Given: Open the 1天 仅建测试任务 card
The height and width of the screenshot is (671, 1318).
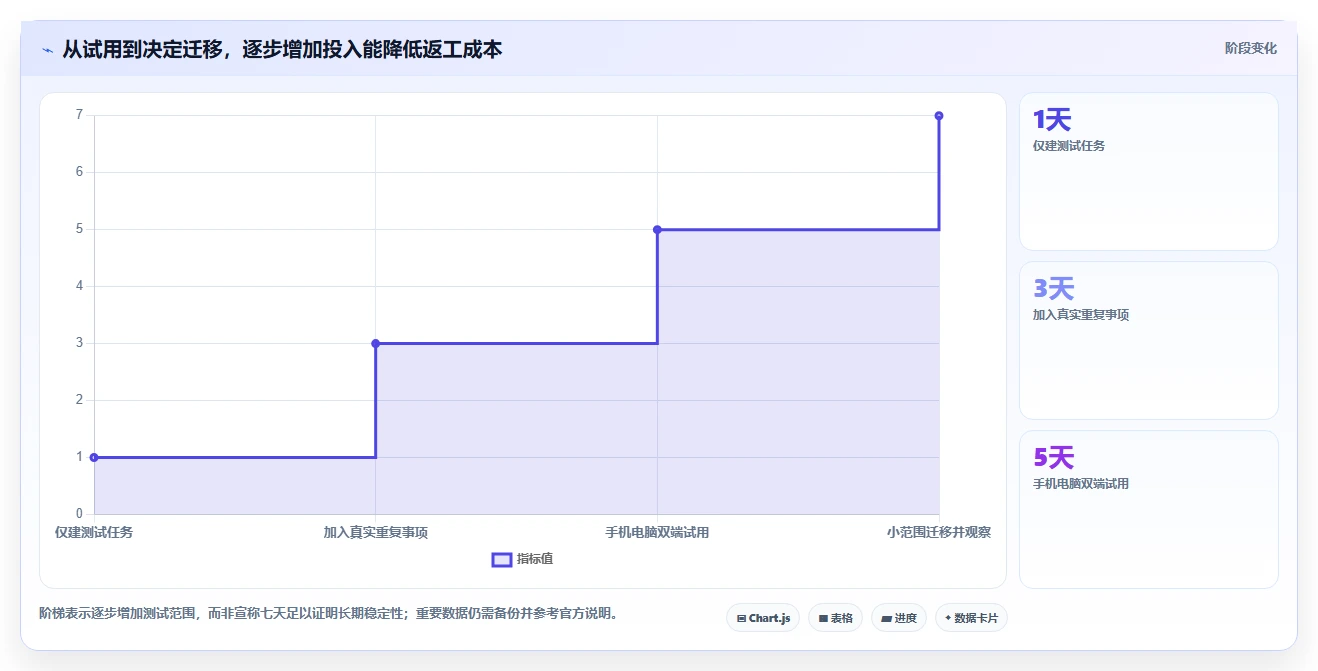Looking at the screenshot, I should click(x=1148, y=171).
